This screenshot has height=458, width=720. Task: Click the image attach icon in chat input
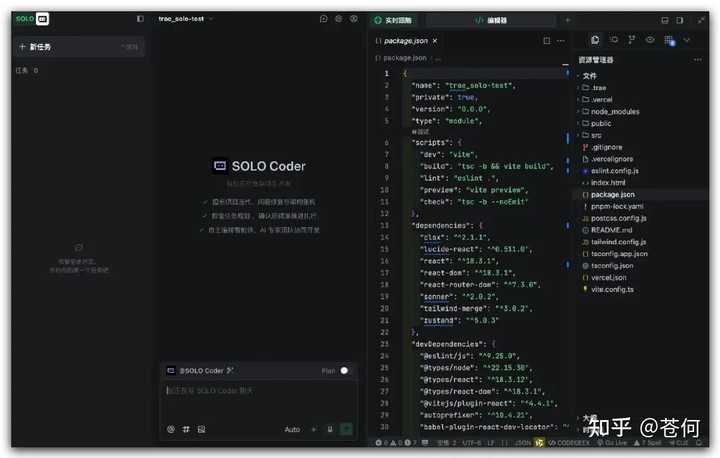tap(201, 429)
